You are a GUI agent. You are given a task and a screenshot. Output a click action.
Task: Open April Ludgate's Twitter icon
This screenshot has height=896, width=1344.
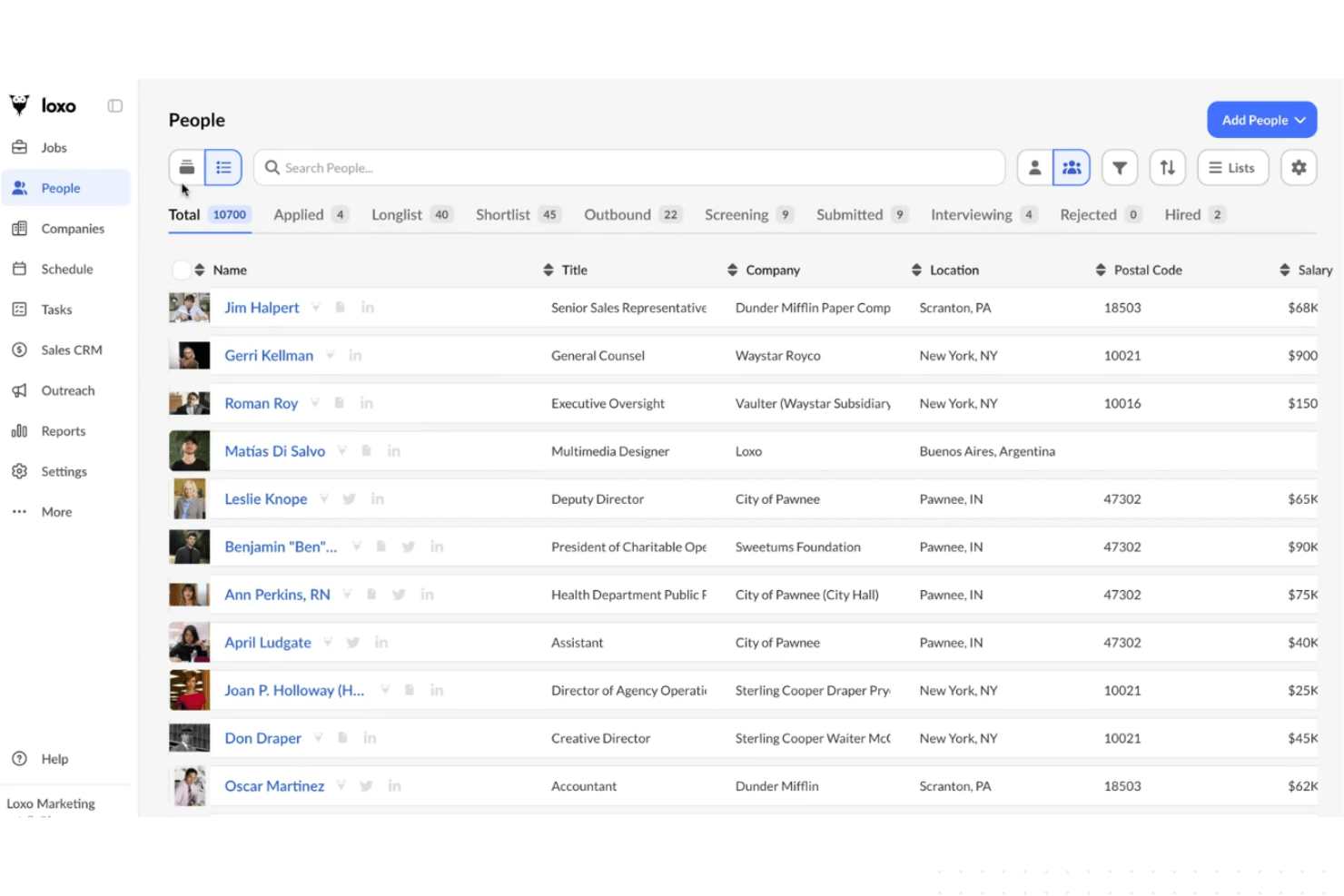tap(353, 643)
